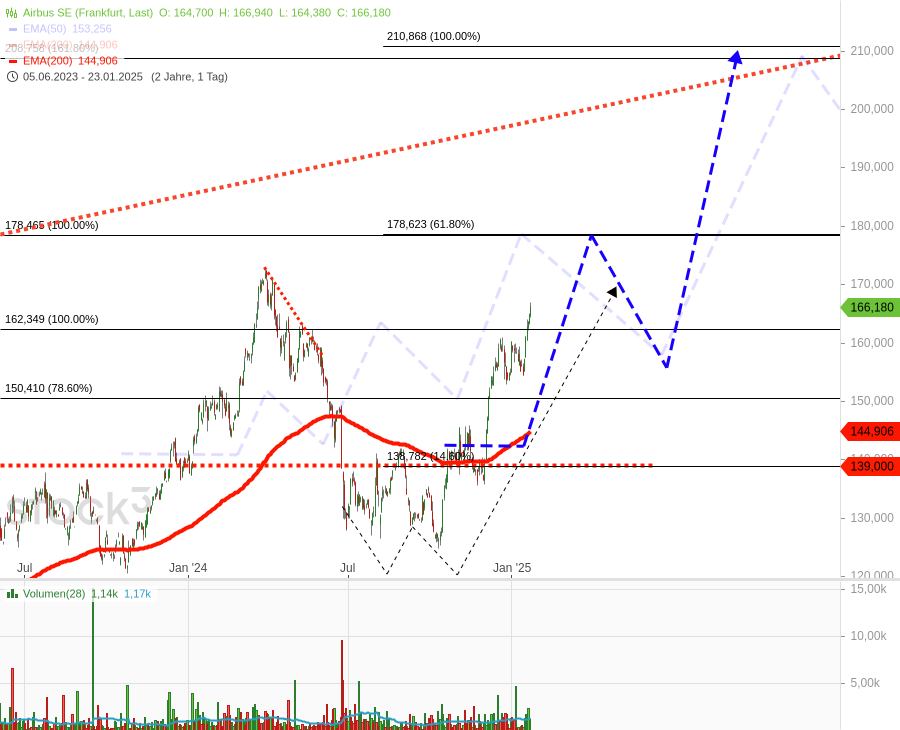Click the pale purple EMA(50) legend marker
900x730 pixels.
tap(13, 29)
